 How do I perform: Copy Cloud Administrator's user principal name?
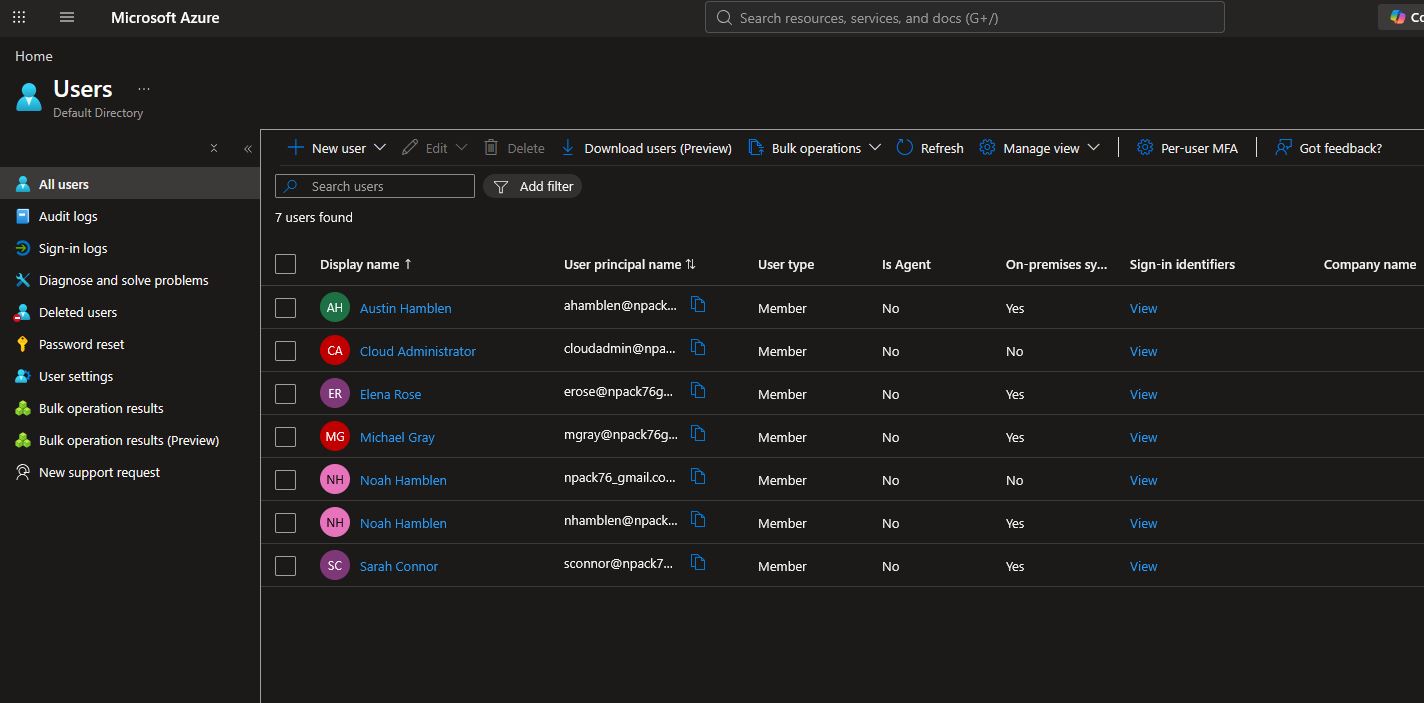(x=698, y=348)
